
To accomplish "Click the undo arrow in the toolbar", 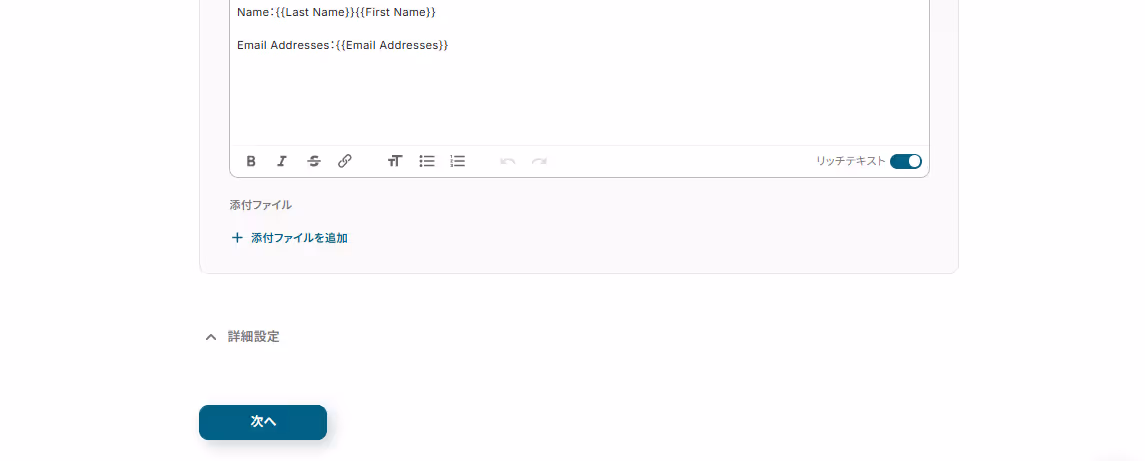I will [x=508, y=161].
